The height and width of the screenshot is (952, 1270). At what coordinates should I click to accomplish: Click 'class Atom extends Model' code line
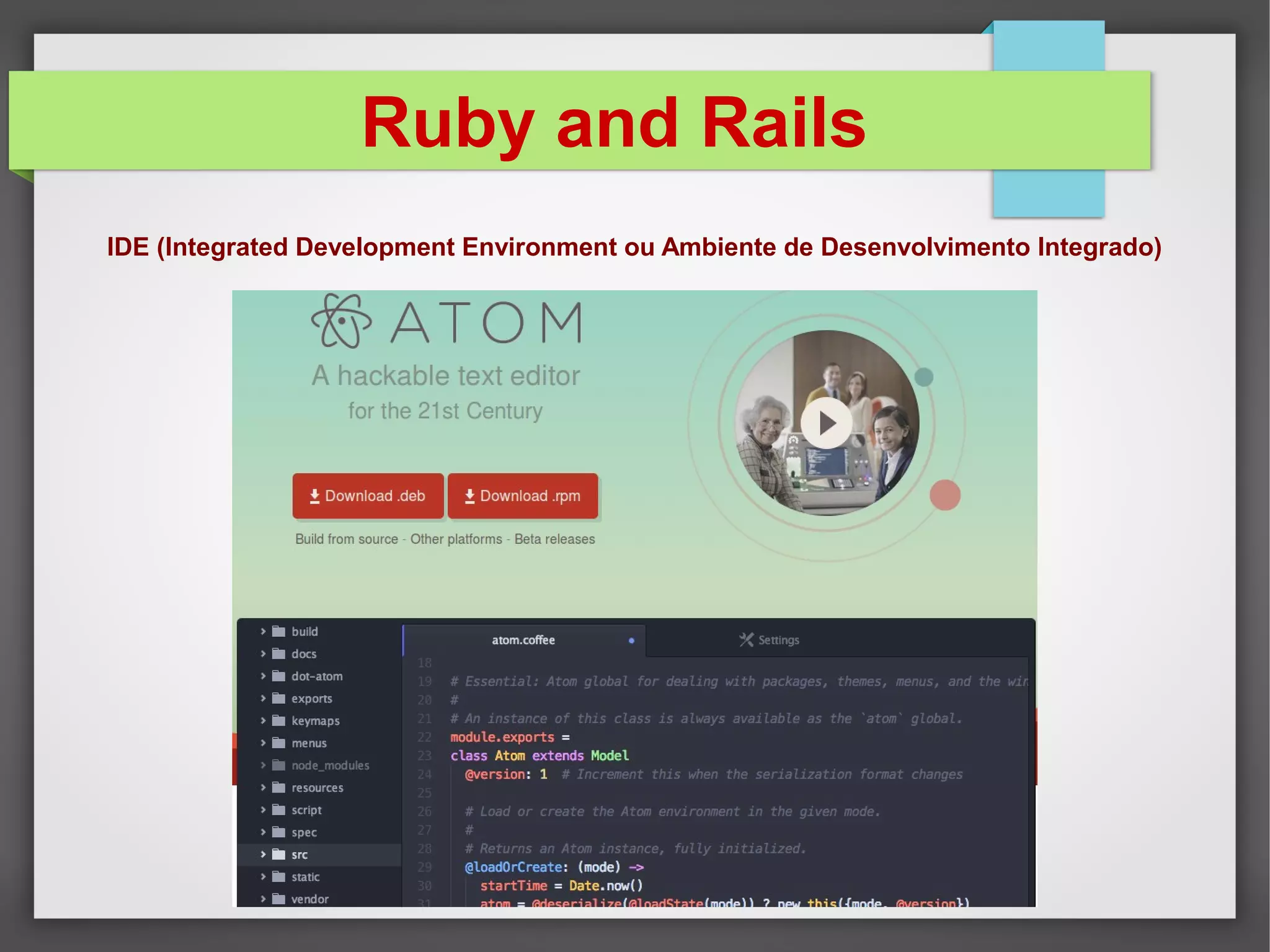click(540, 755)
